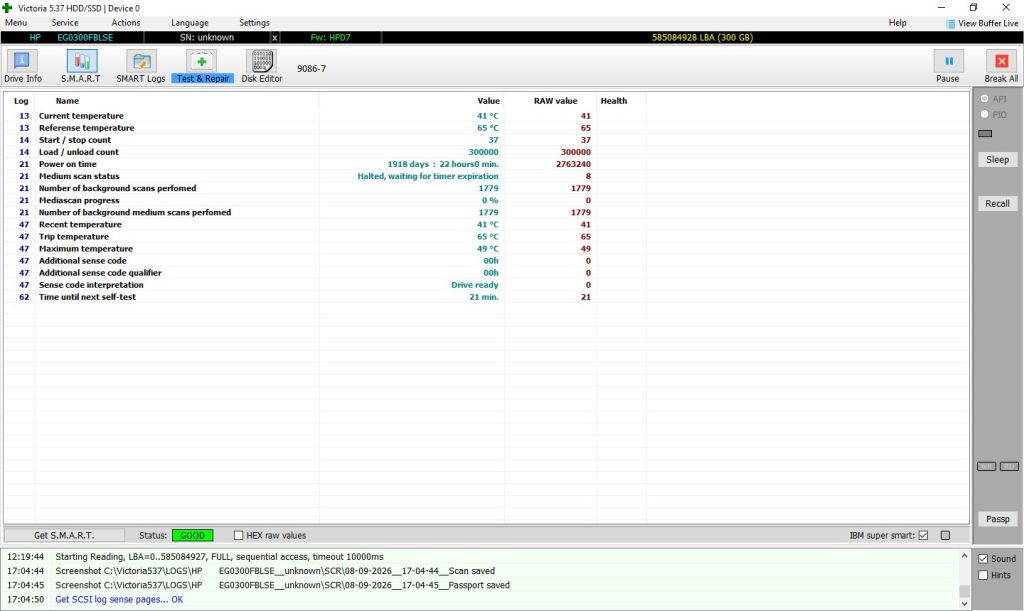Open the Drive Info panel
This screenshot has width=1024, height=611.
[23, 67]
